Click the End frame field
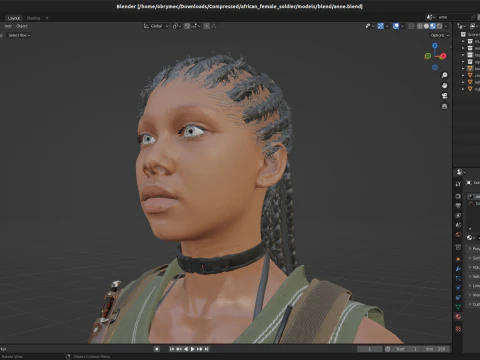The height and width of the screenshot is (360, 480). [435, 349]
